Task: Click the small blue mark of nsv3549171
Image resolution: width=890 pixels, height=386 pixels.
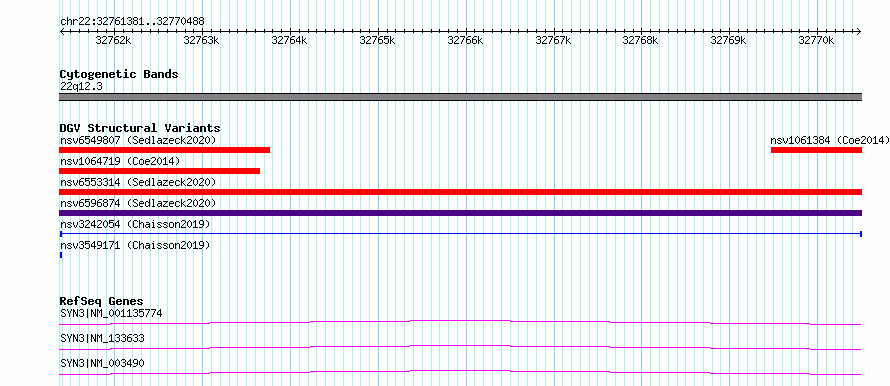Action: (x=61, y=255)
